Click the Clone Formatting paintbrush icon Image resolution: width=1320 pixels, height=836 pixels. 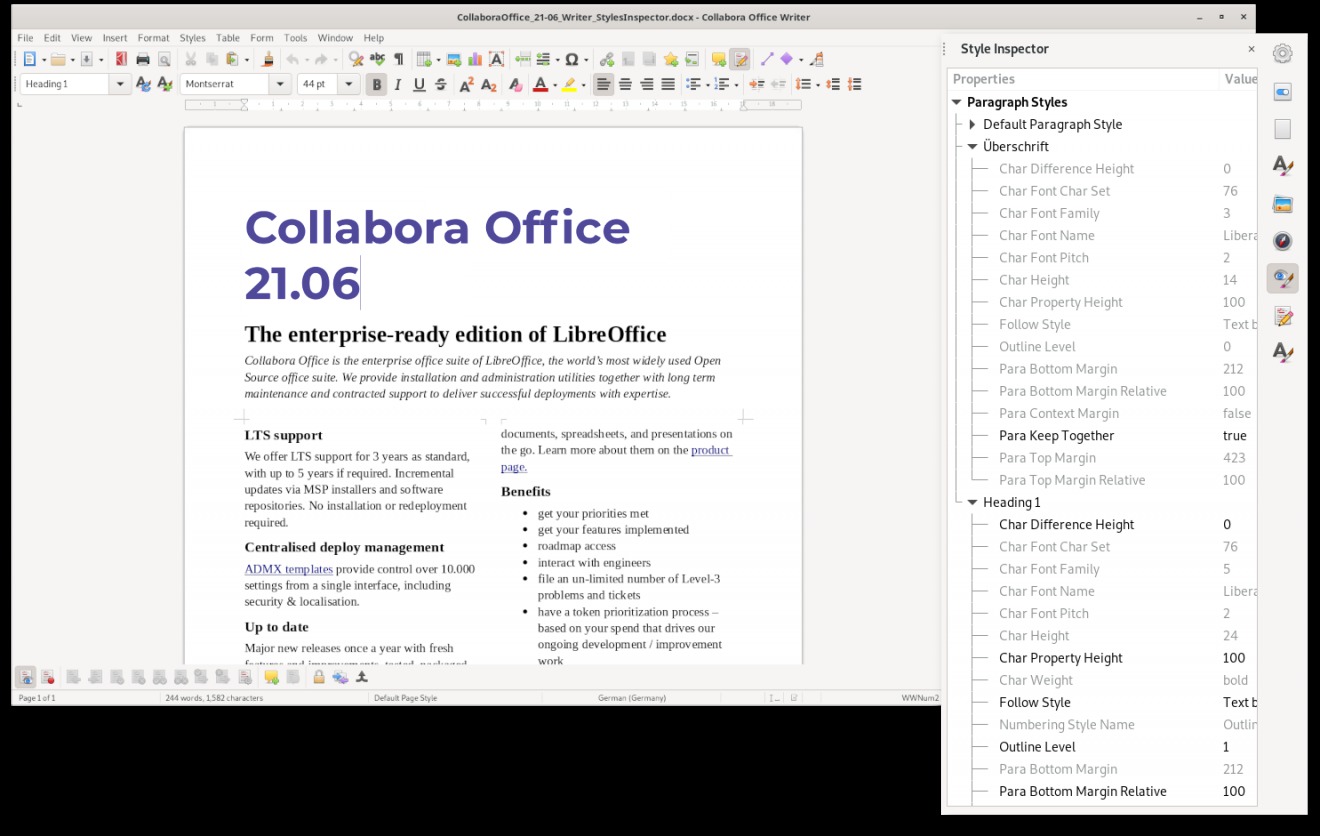[268, 59]
